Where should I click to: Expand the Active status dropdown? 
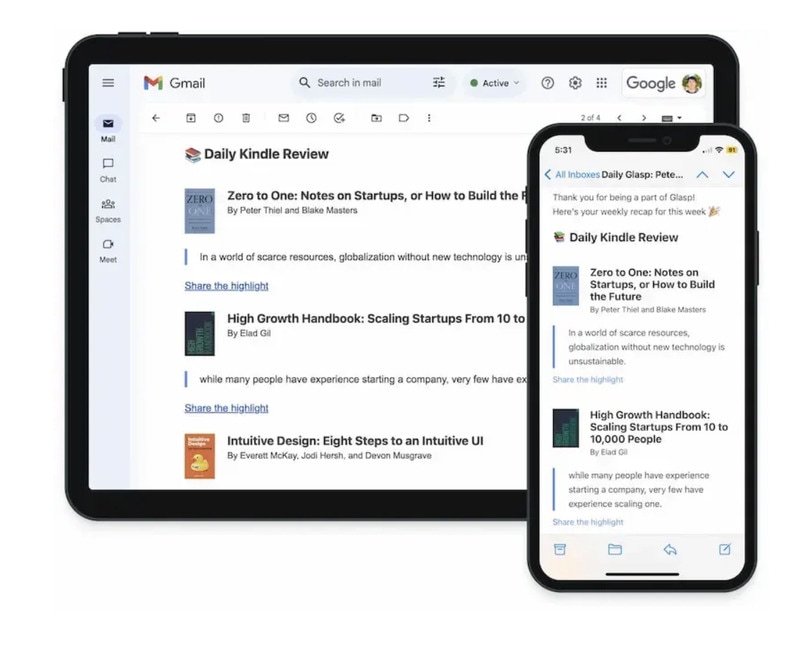(496, 83)
